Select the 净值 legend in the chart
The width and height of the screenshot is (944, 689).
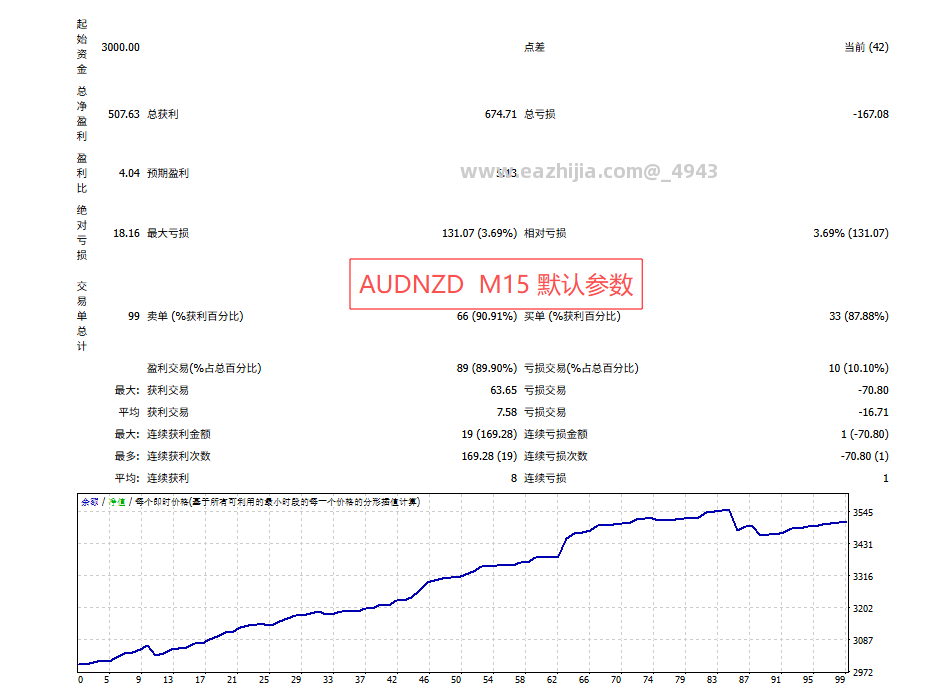point(117,502)
